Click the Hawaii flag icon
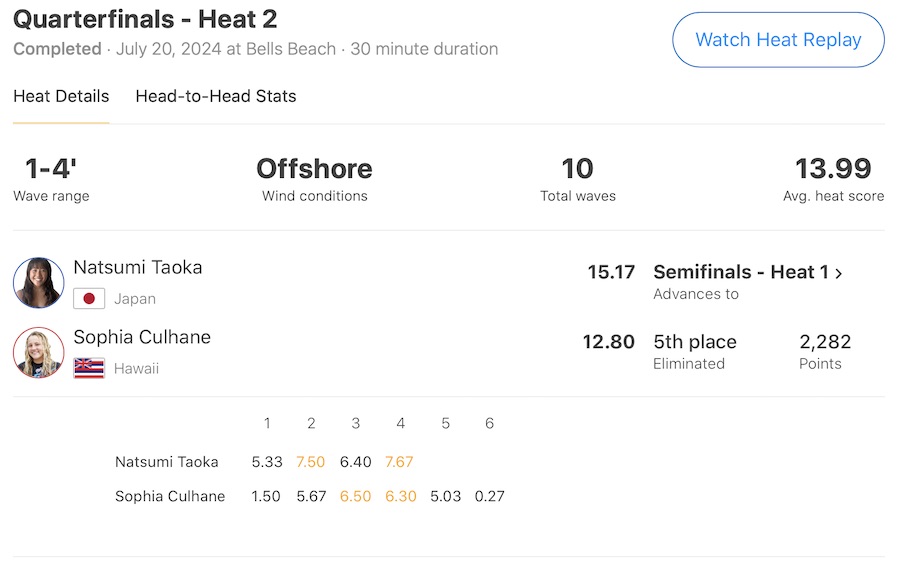Screen dimensions: 900x569 [89, 368]
